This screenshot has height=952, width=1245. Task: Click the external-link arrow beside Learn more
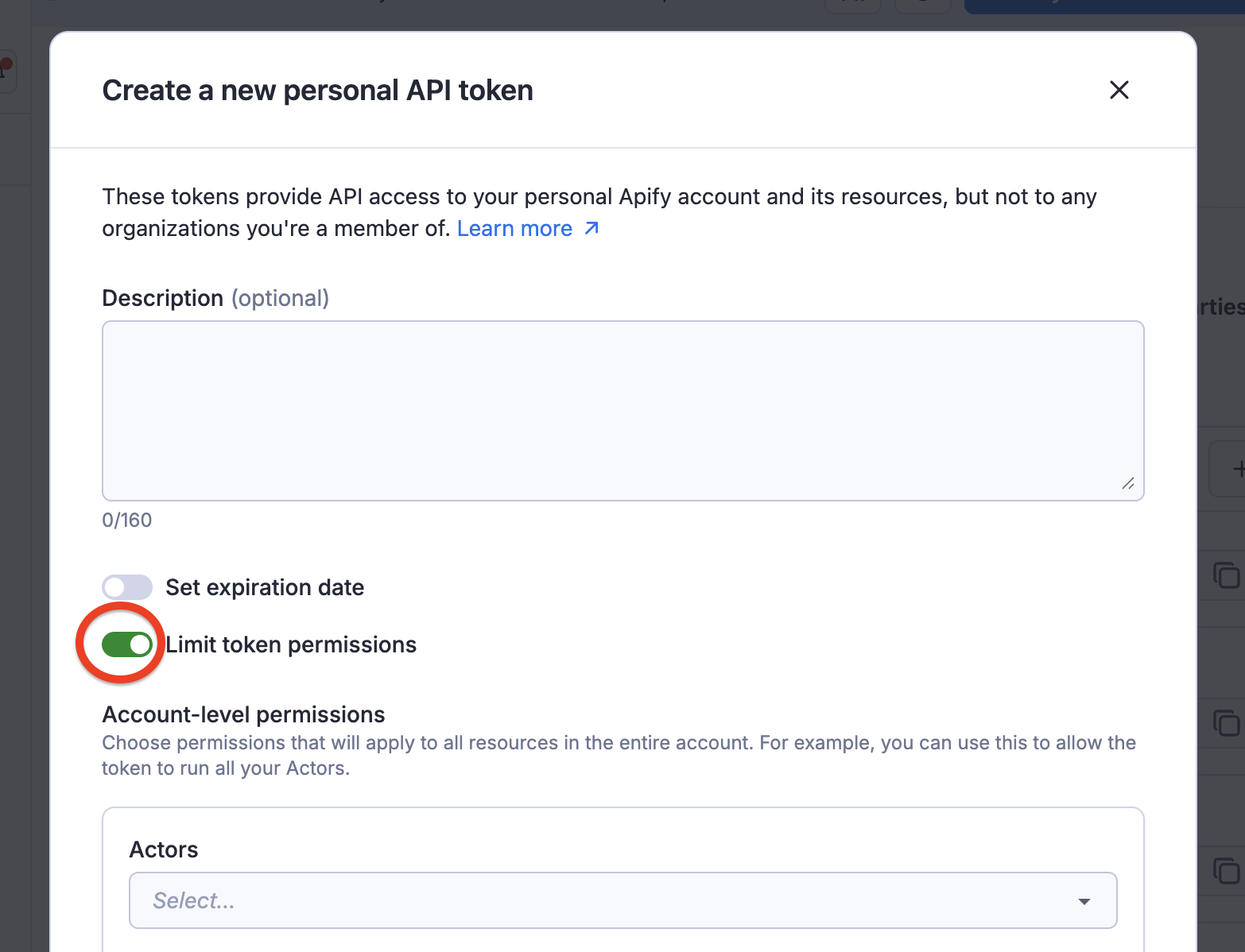[x=590, y=228]
